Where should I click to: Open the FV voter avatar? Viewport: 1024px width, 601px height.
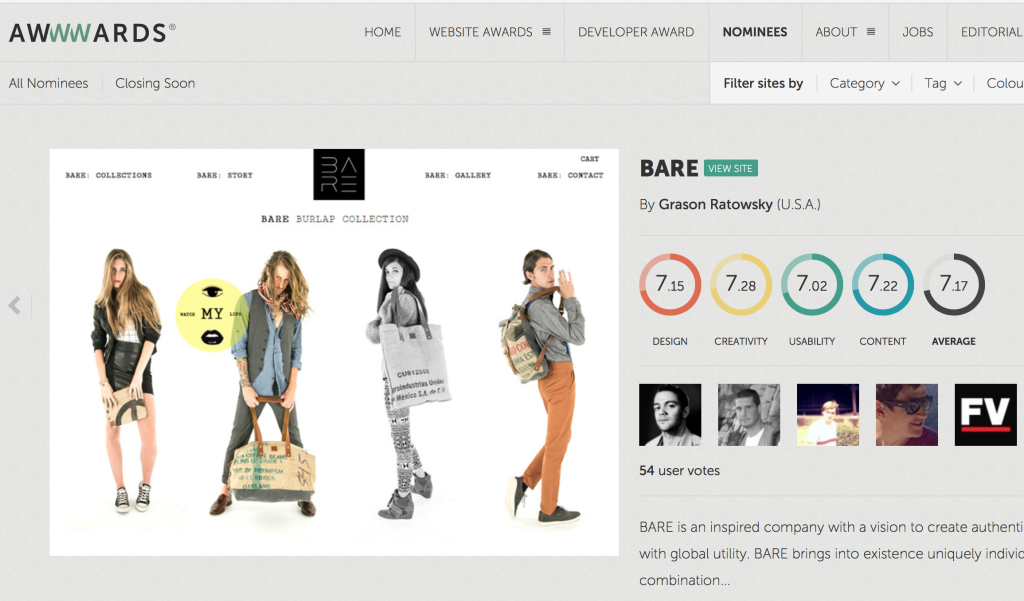[985, 415]
